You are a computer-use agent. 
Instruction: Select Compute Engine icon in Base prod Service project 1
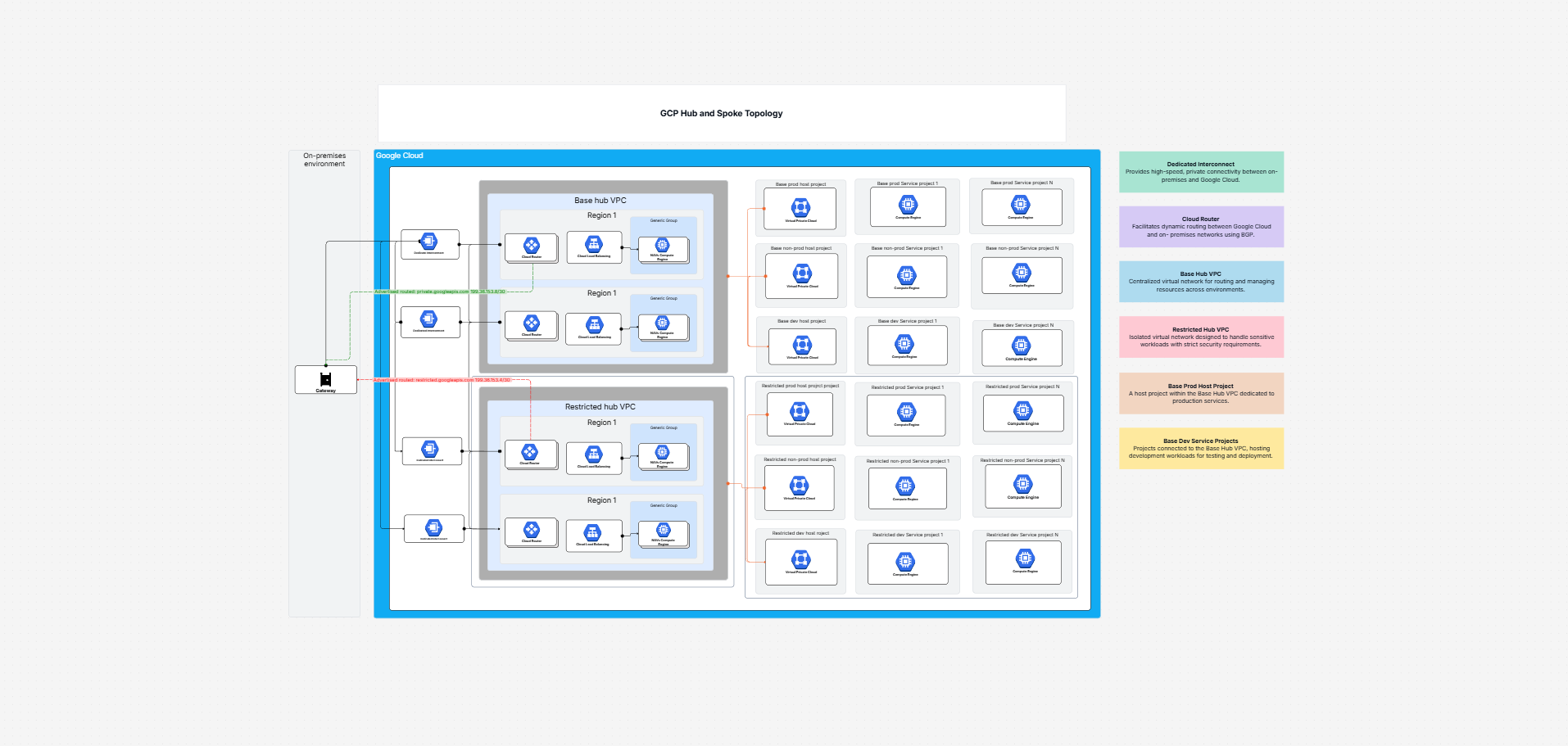tap(908, 205)
